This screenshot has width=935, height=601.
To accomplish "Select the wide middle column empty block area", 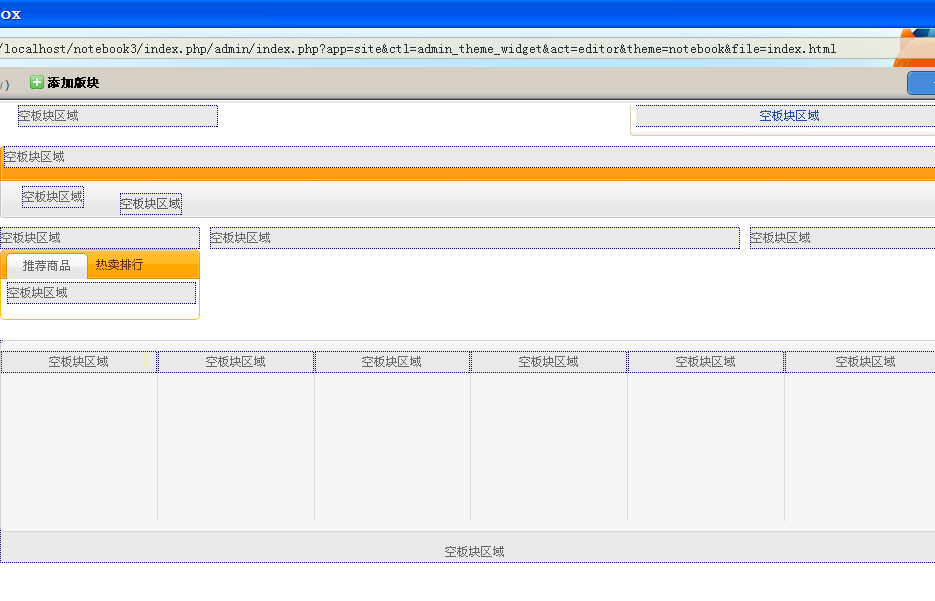I will 474,238.
